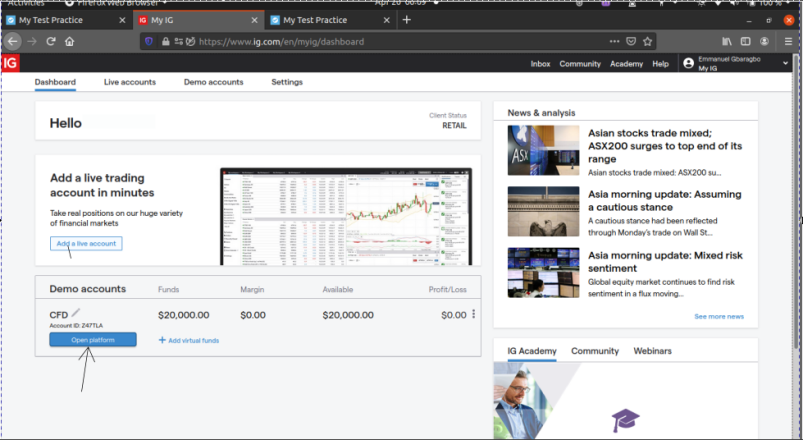Open Firefox home page icon
804x440 pixels.
click(70, 42)
